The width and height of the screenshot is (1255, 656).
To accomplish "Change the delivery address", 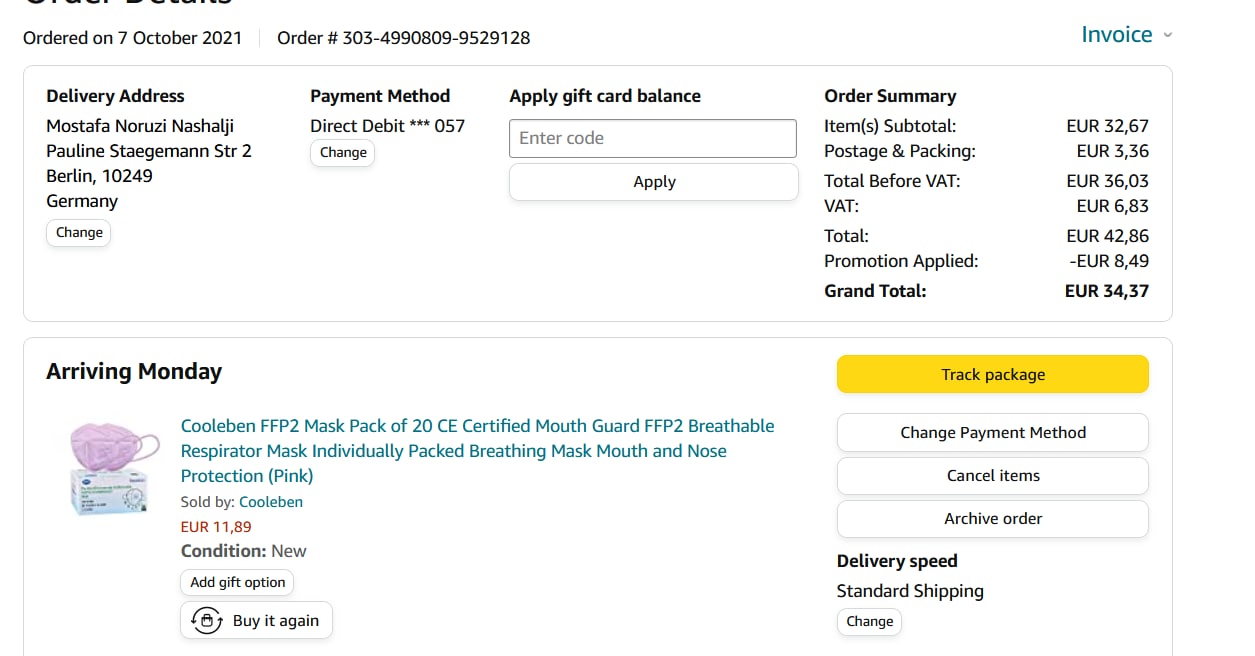I will 79,233.
